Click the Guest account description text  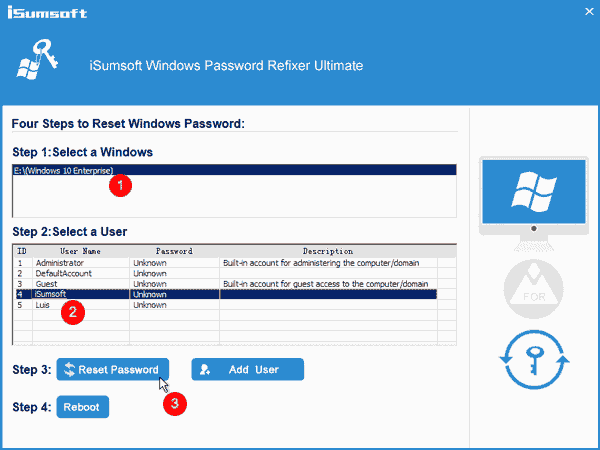coord(325,284)
